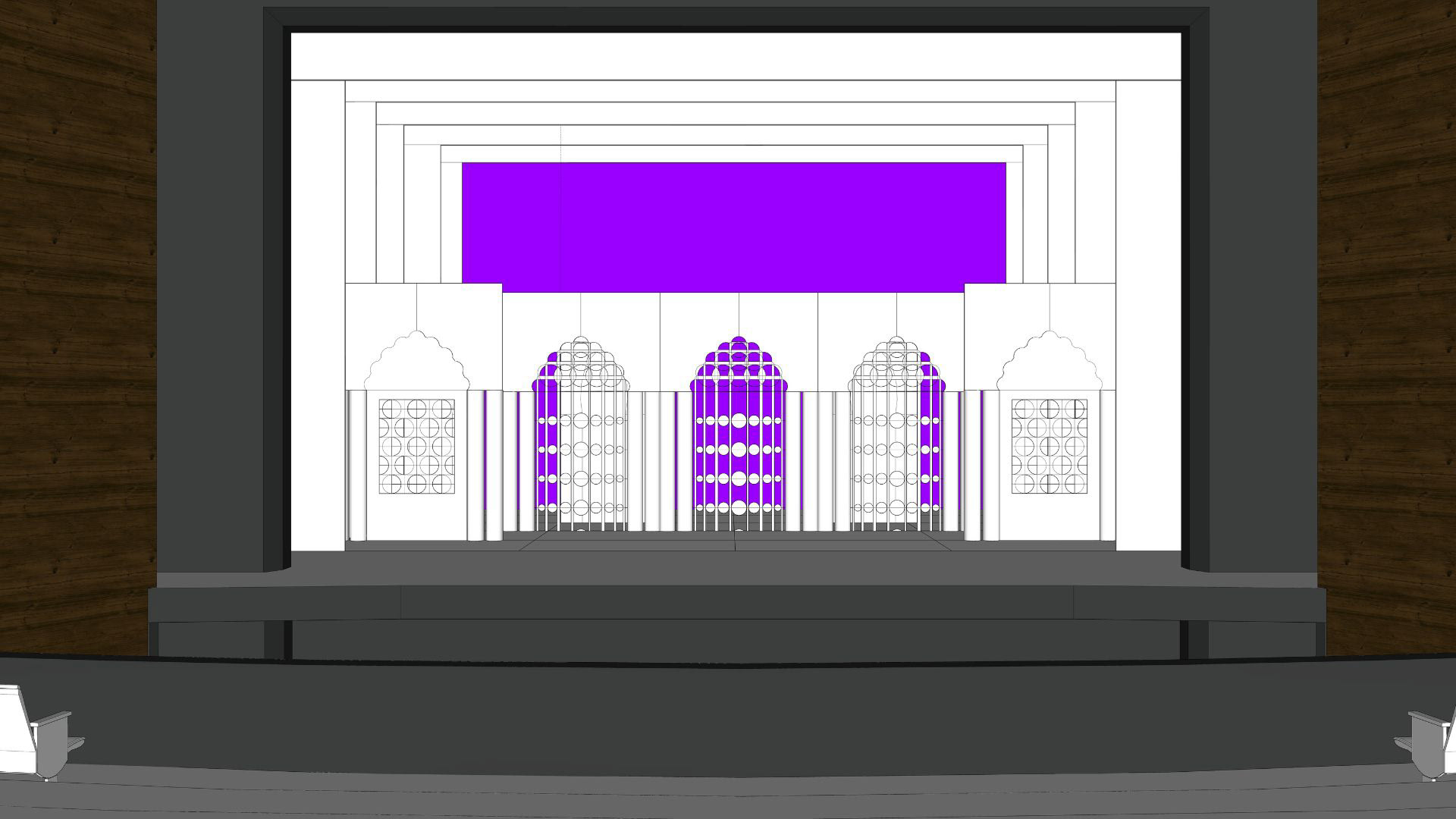Select the left arched gate with bars
The width and height of the screenshot is (1456, 819).
[581, 435]
